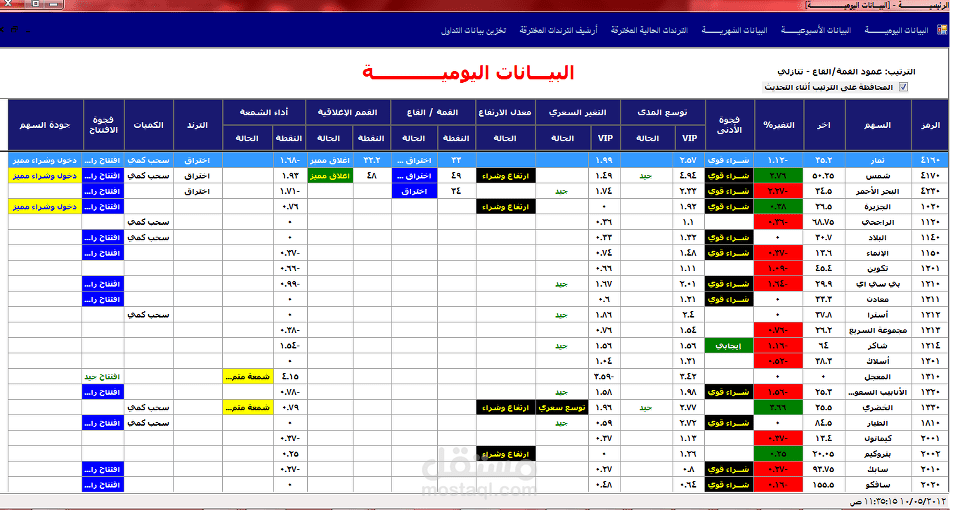Click the green 'اغلاق مميز' cell in the شمس row
960x510 pixels.
[331, 176]
